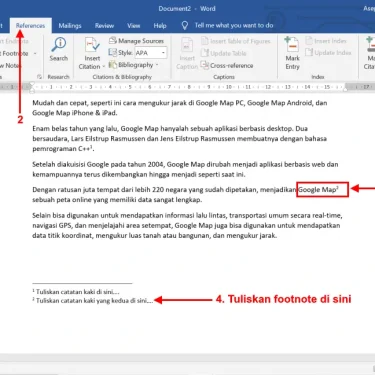This screenshot has width=375, height=375.
Task: Expand the citation Style APA combo box
Action: tap(163, 53)
